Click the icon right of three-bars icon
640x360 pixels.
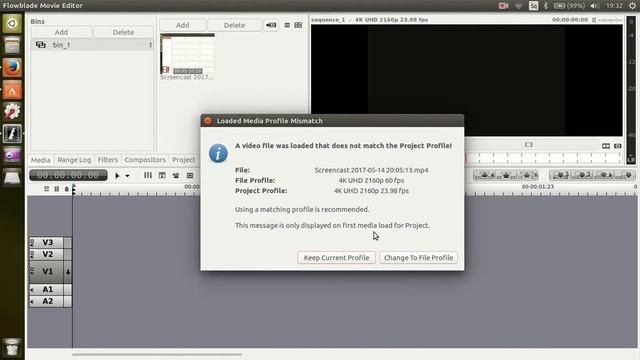click(162, 175)
